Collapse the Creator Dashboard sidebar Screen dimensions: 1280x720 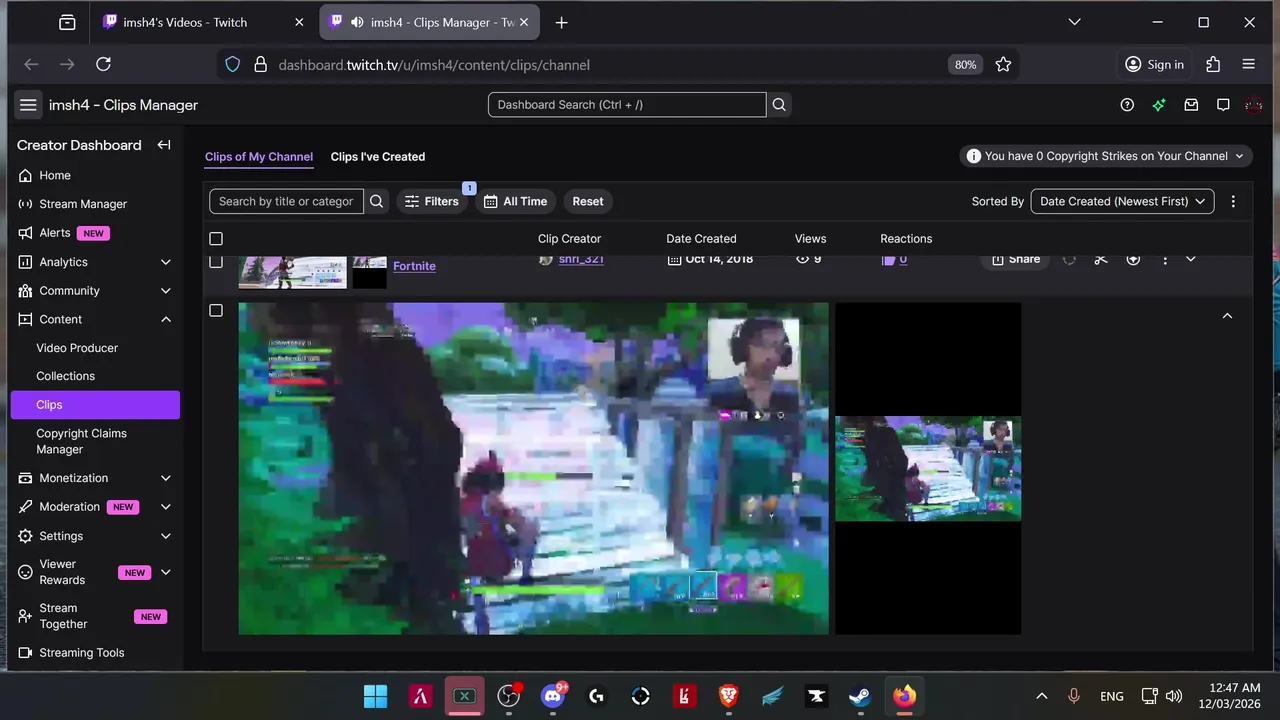pyautogui.click(x=164, y=145)
